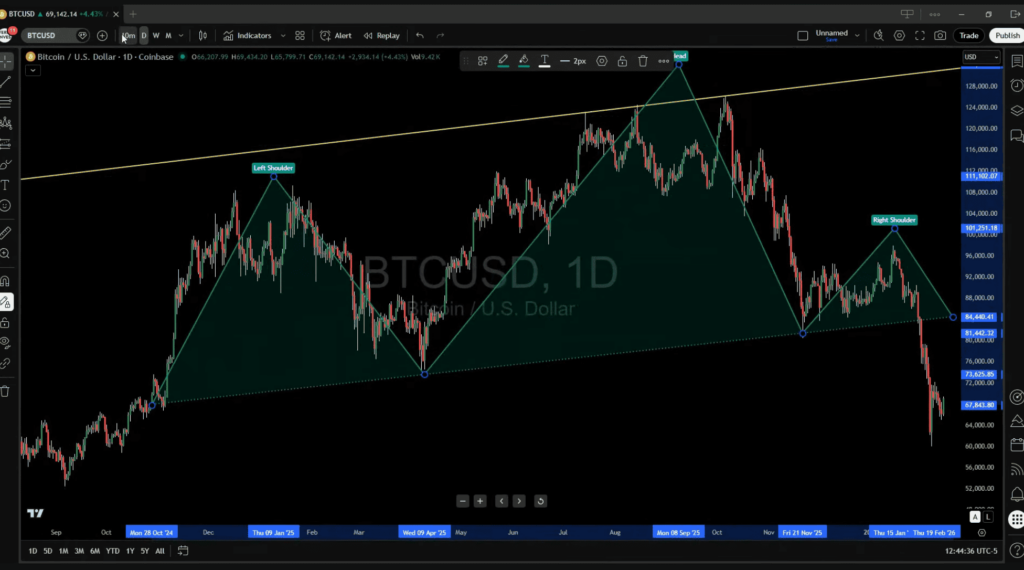
Task: Take a chart snapshot camera icon
Action: pos(940,36)
